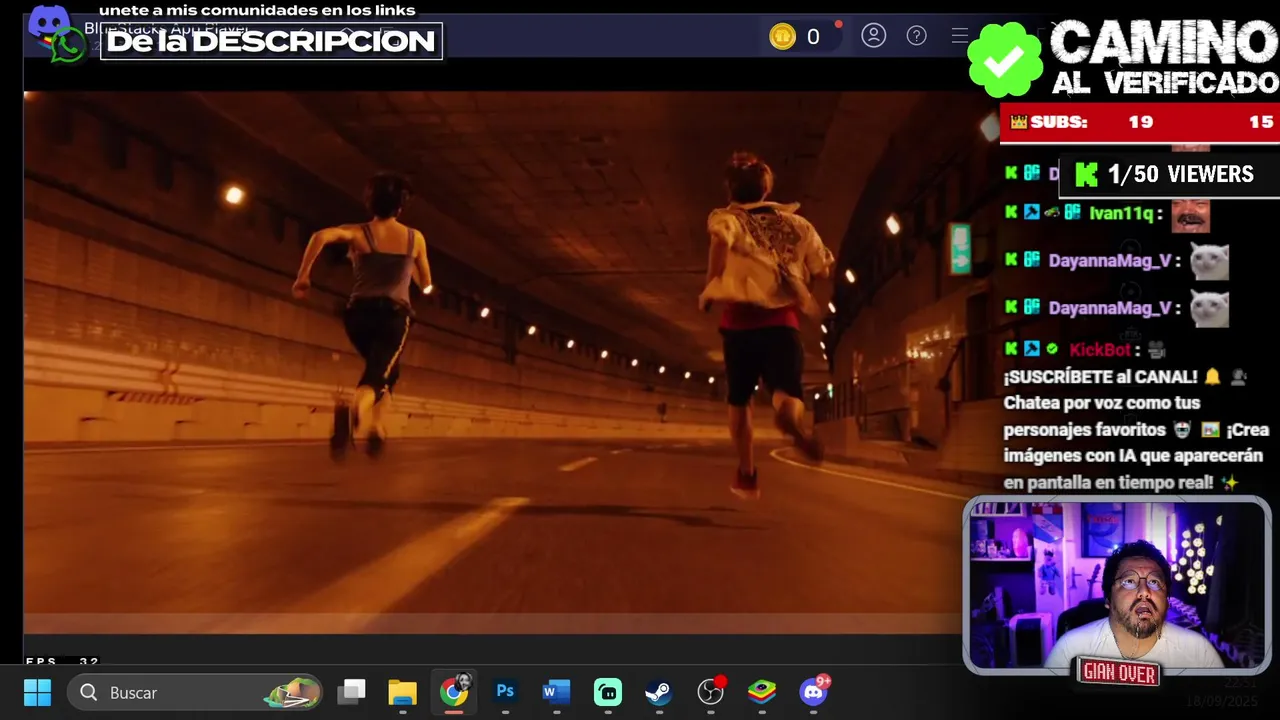The width and height of the screenshot is (1280, 720).
Task: Open the BlueStacks hamburger menu
Action: coord(959,36)
